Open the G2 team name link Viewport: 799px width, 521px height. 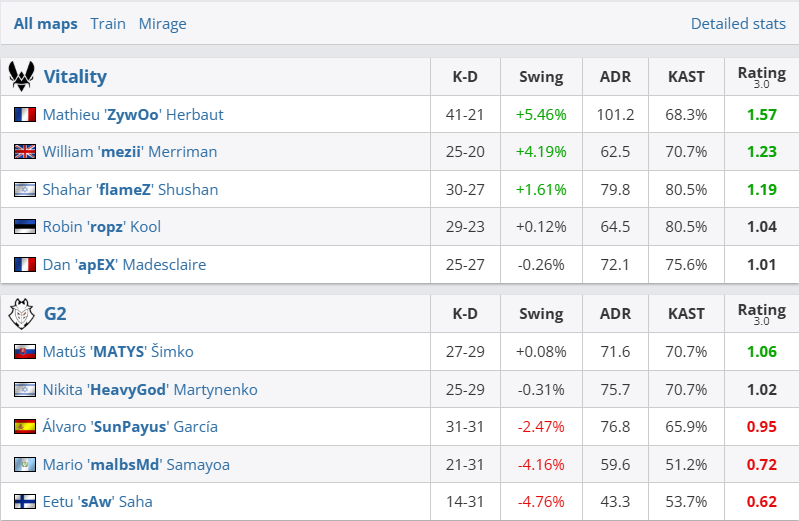point(55,314)
